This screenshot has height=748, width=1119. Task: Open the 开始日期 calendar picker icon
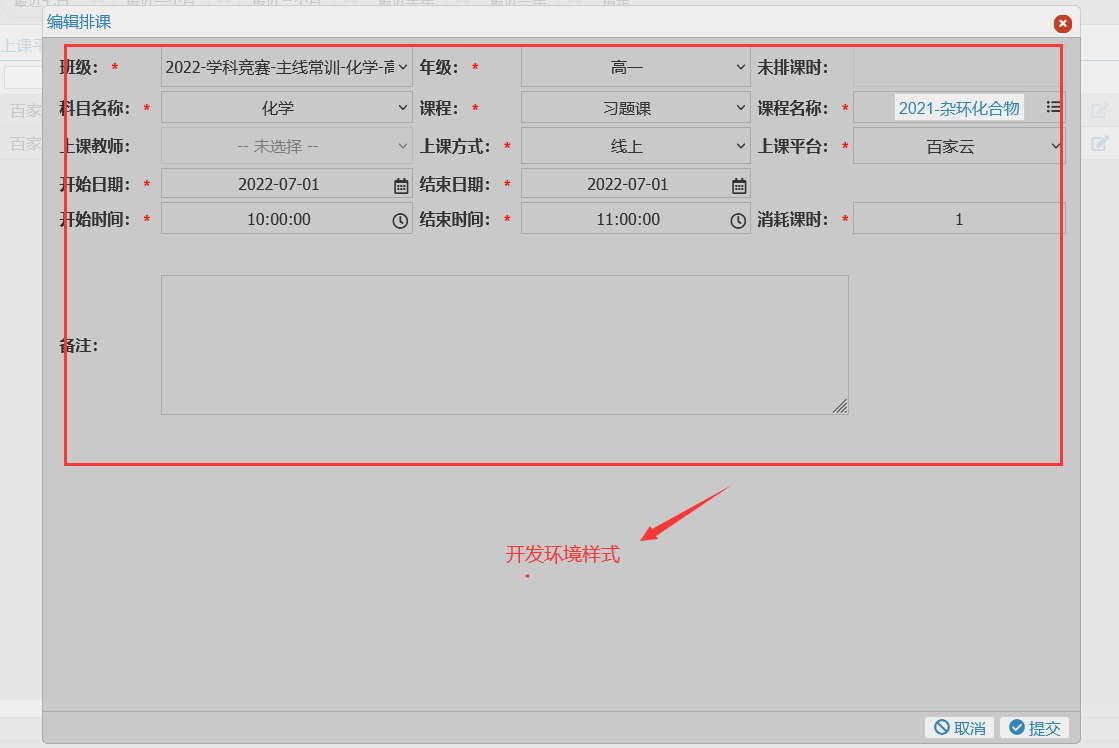pyautogui.click(x=400, y=183)
